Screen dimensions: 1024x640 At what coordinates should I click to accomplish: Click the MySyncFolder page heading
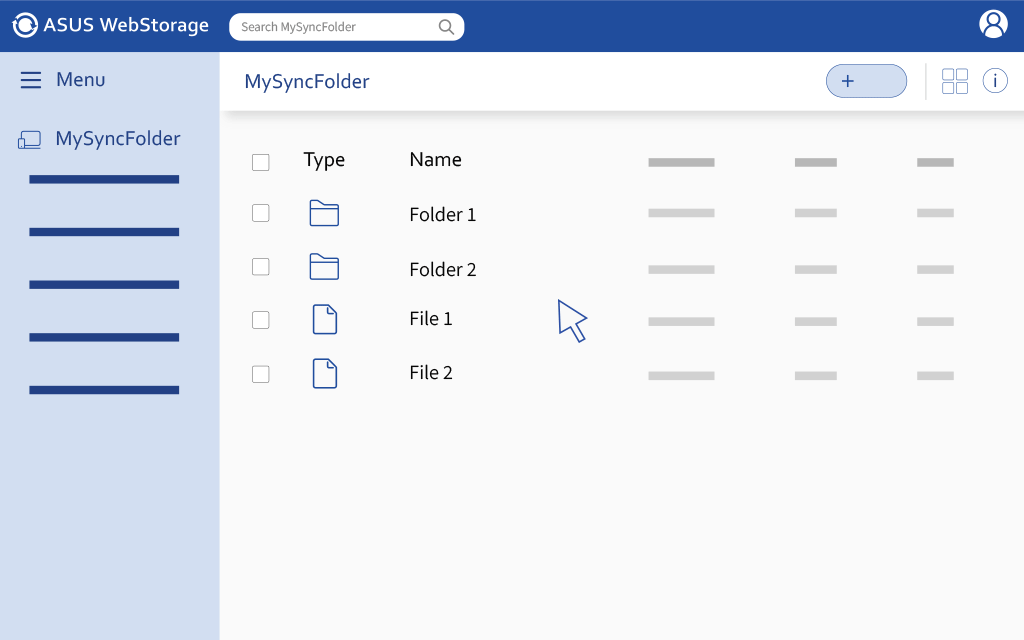tap(307, 82)
